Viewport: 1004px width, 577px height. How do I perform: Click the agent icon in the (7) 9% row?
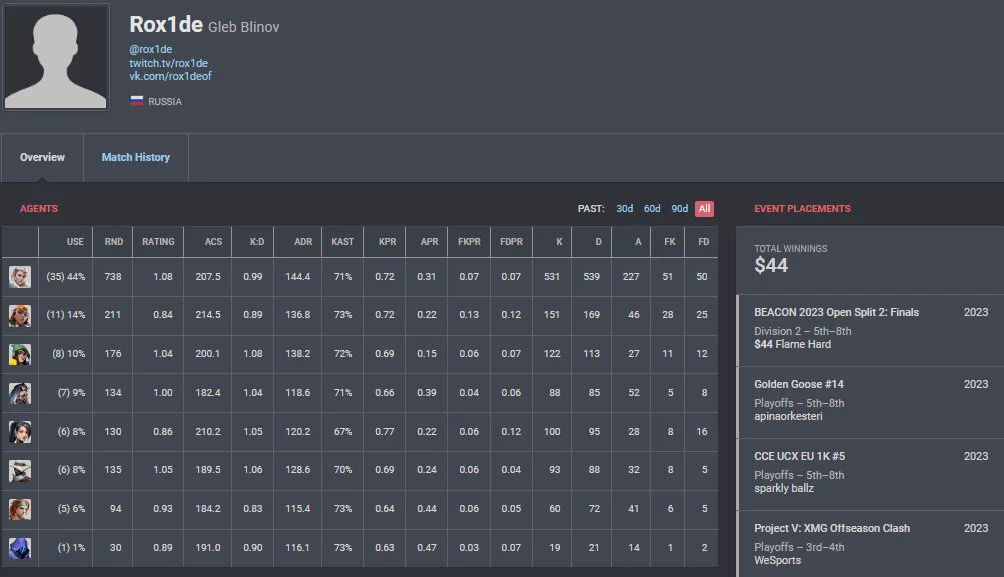(x=20, y=393)
